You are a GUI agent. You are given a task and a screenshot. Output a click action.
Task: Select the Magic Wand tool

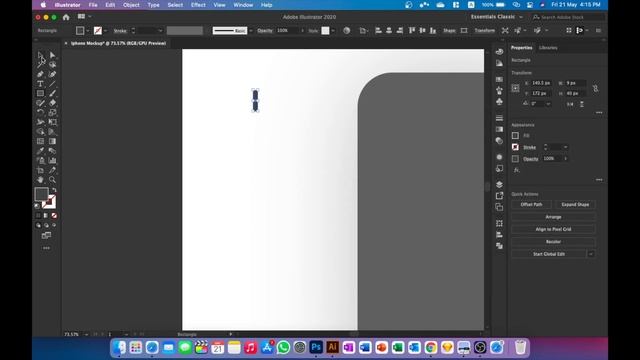40,64
